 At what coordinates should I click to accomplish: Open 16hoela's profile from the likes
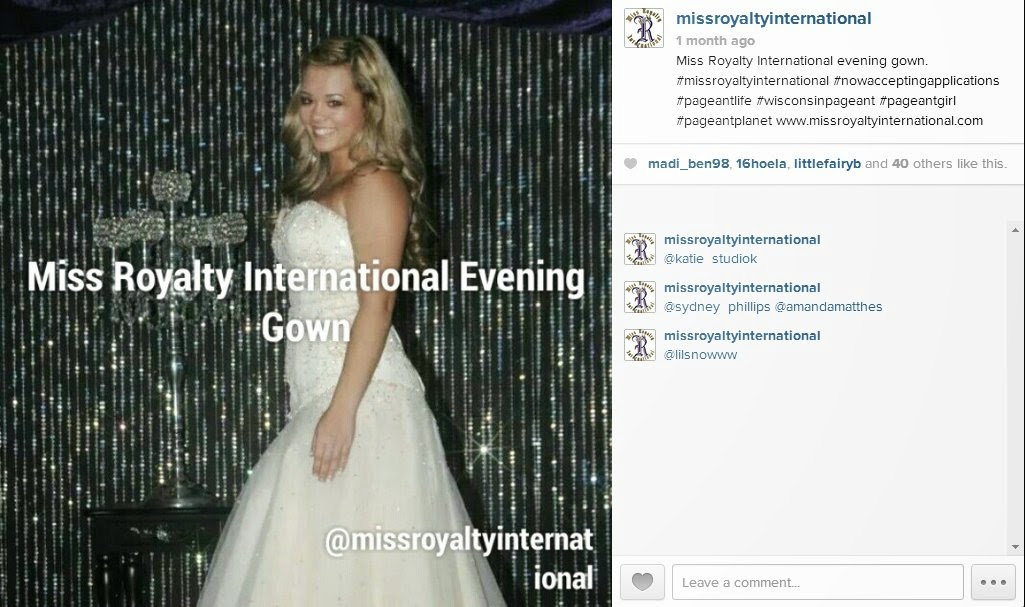pyautogui.click(x=761, y=163)
